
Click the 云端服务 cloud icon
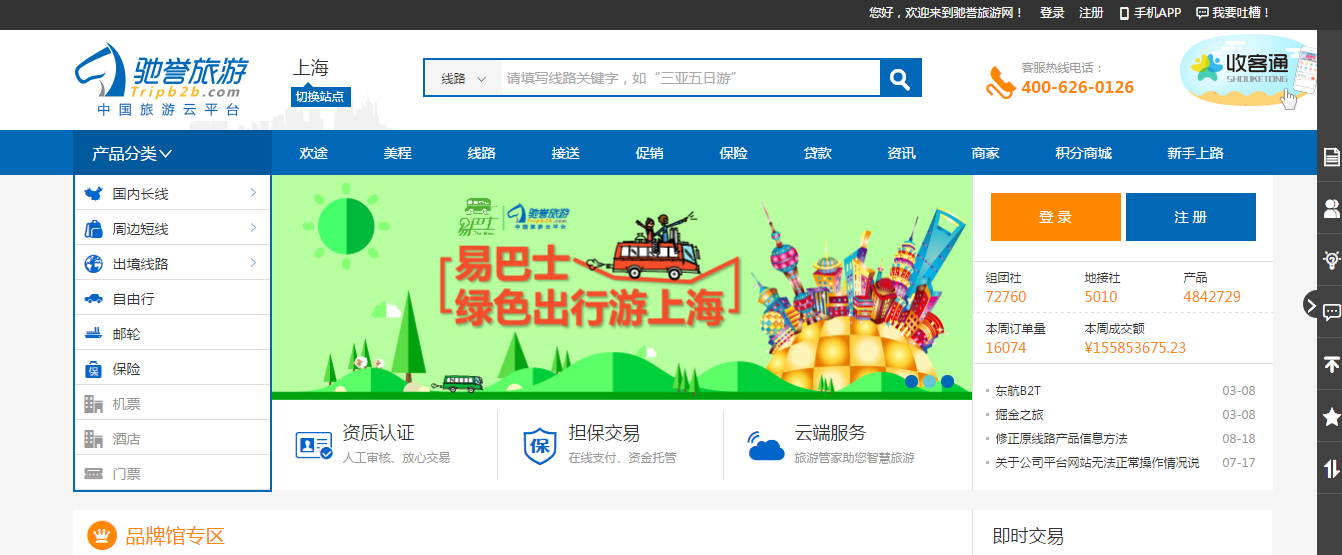(766, 446)
